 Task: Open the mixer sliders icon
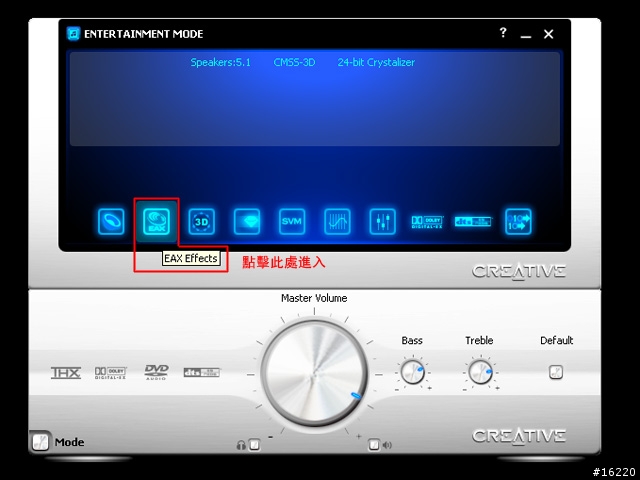tap(382, 221)
